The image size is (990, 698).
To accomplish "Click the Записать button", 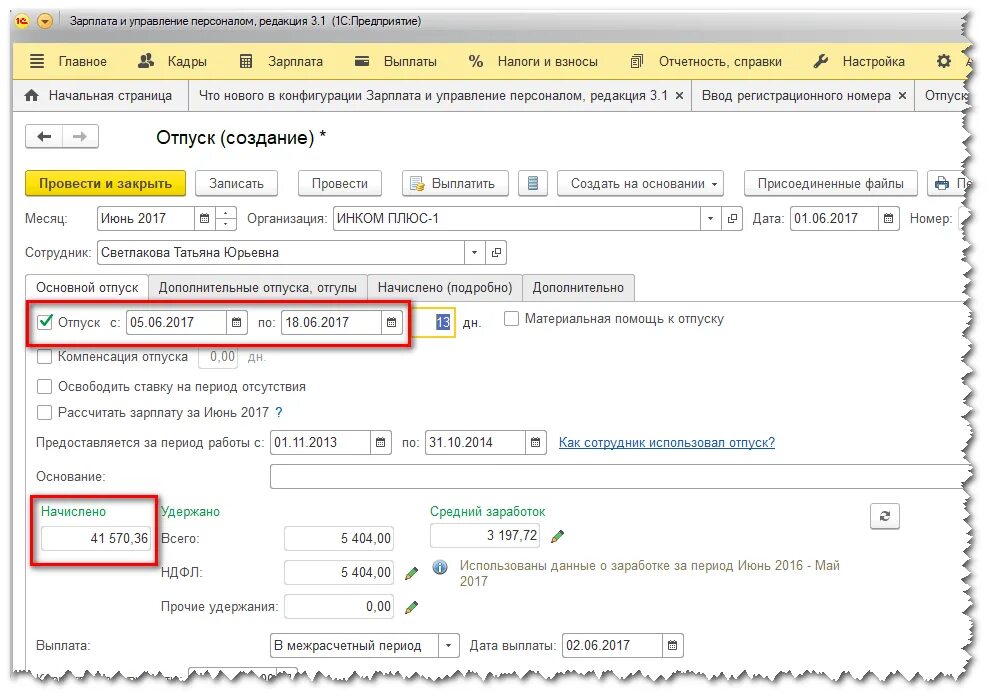I will click(236, 183).
